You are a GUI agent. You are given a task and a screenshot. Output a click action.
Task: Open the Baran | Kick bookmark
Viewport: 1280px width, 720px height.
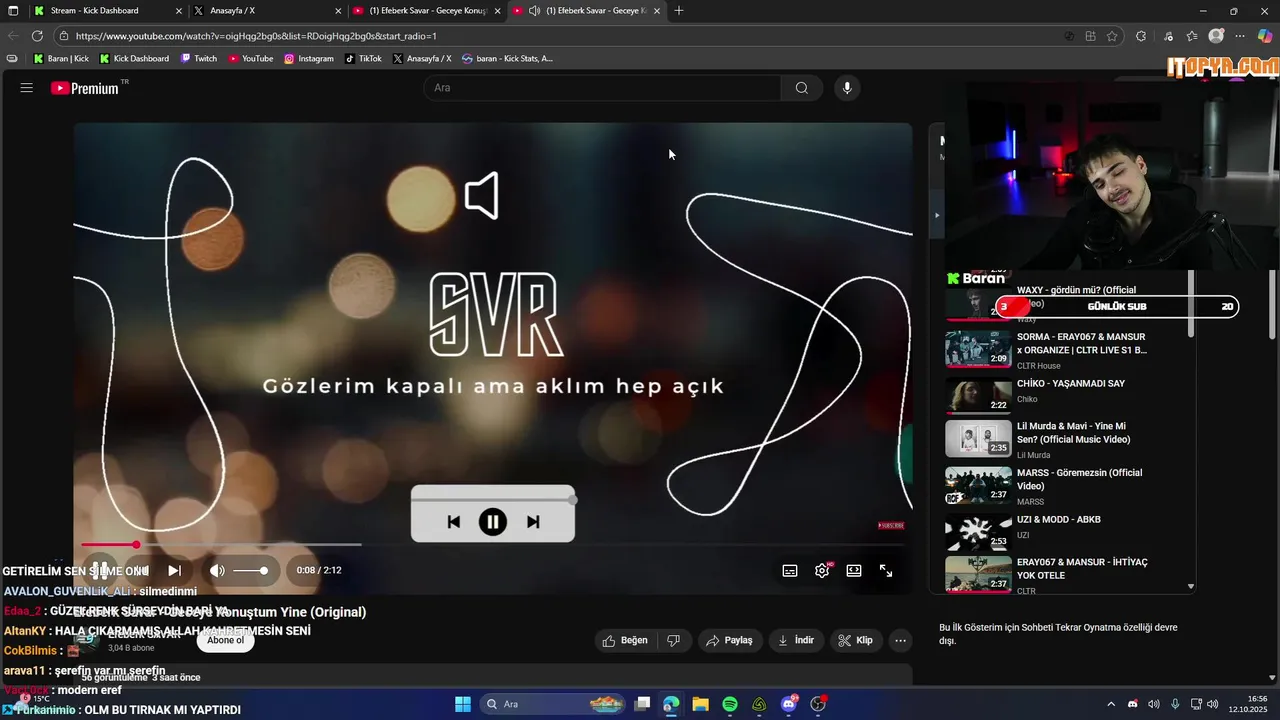pos(61,59)
